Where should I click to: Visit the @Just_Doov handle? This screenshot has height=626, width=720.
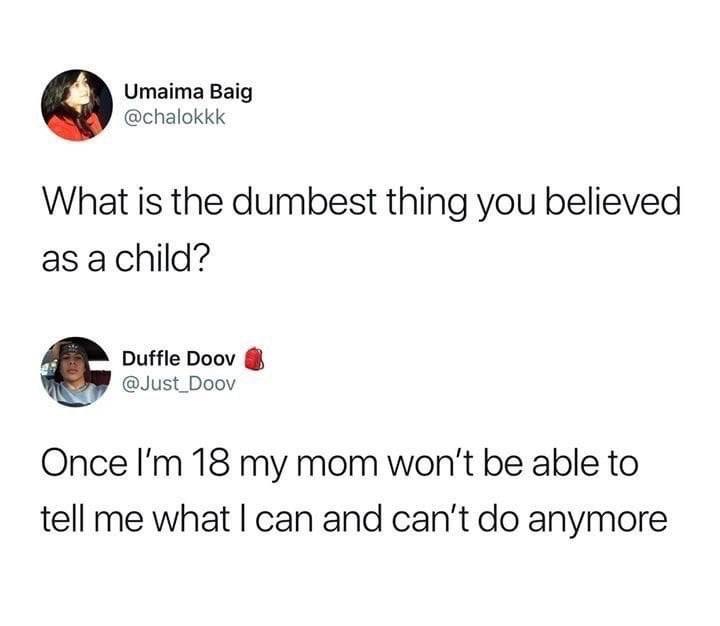coord(179,384)
